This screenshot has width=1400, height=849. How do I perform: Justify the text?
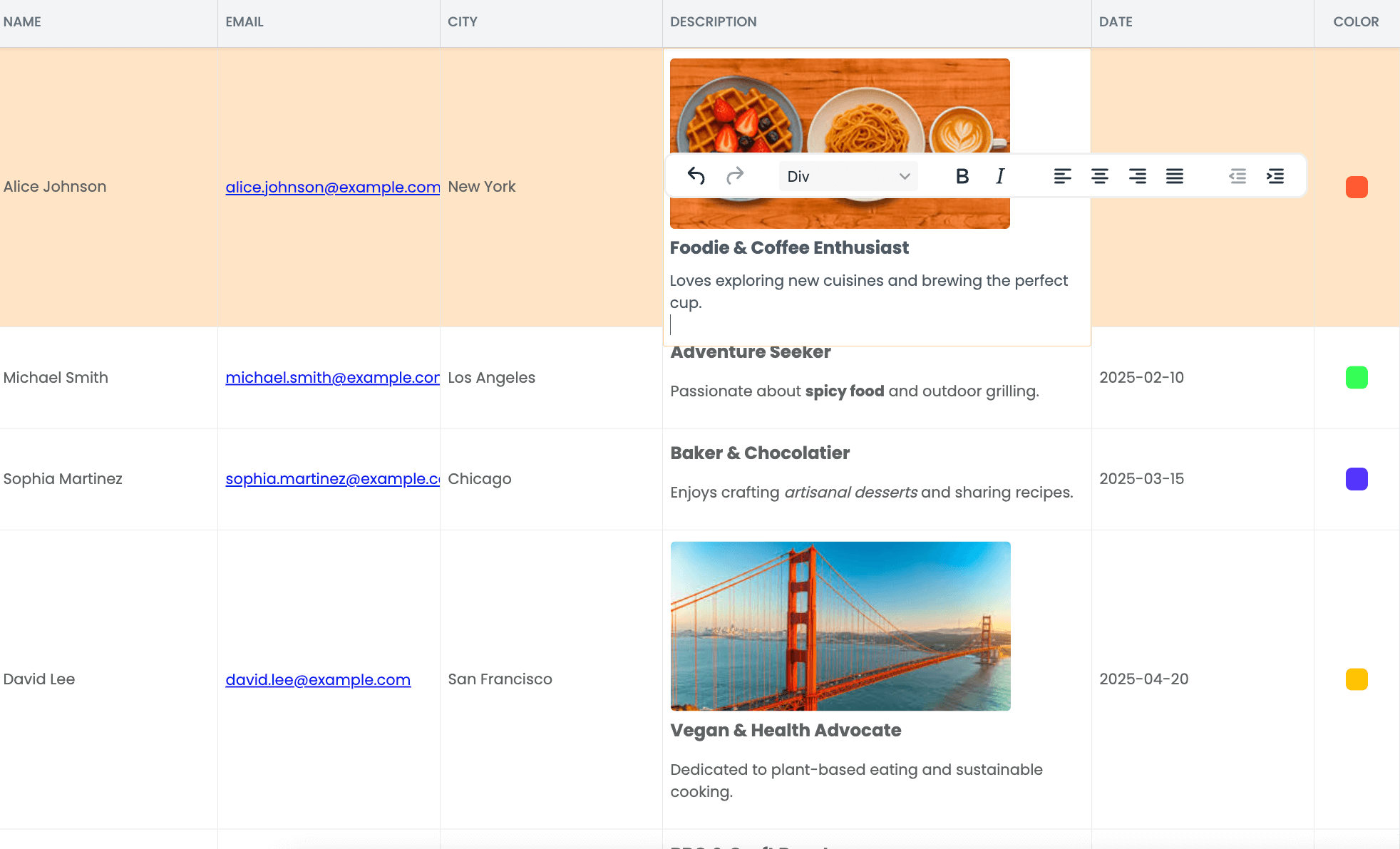[1175, 176]
